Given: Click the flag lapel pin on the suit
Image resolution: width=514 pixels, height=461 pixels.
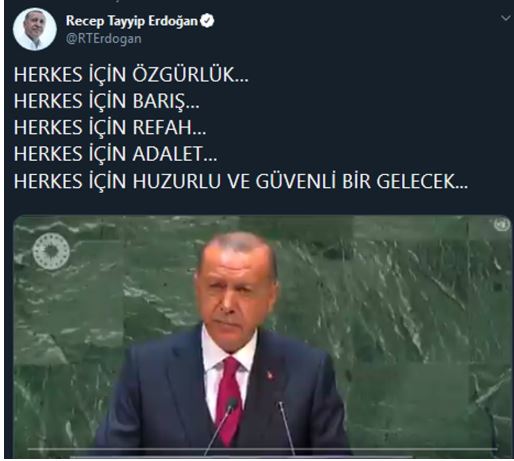Looking at the screenshot, I should point(270,375).
